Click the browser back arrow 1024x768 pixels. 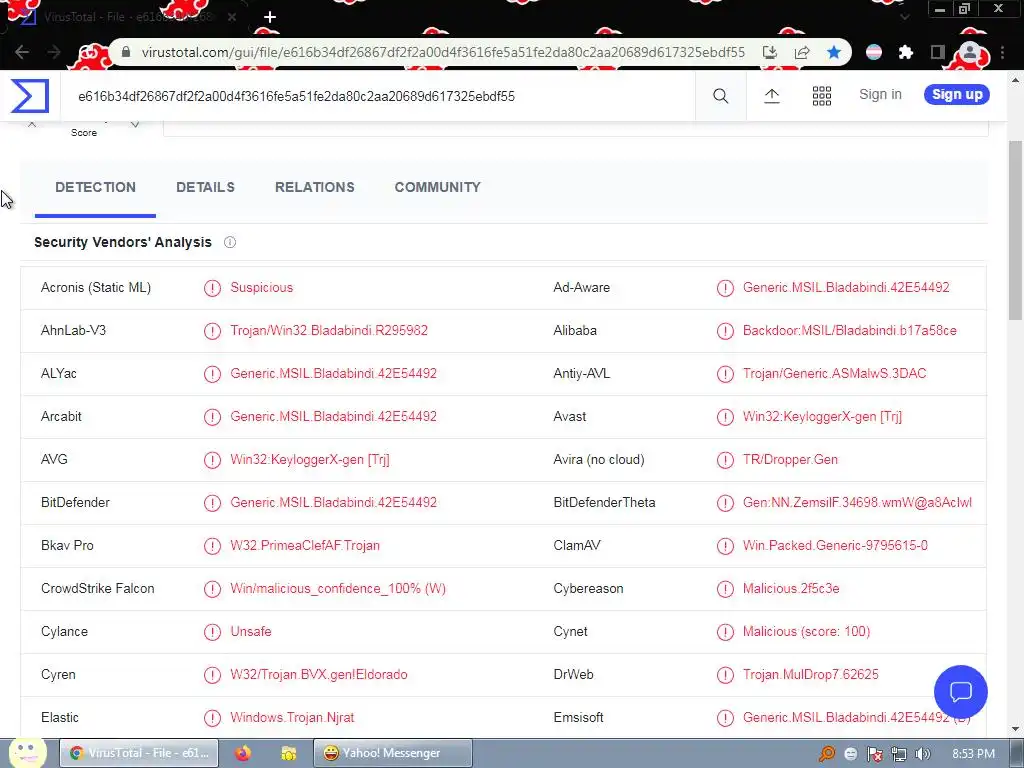click(22, 52)
